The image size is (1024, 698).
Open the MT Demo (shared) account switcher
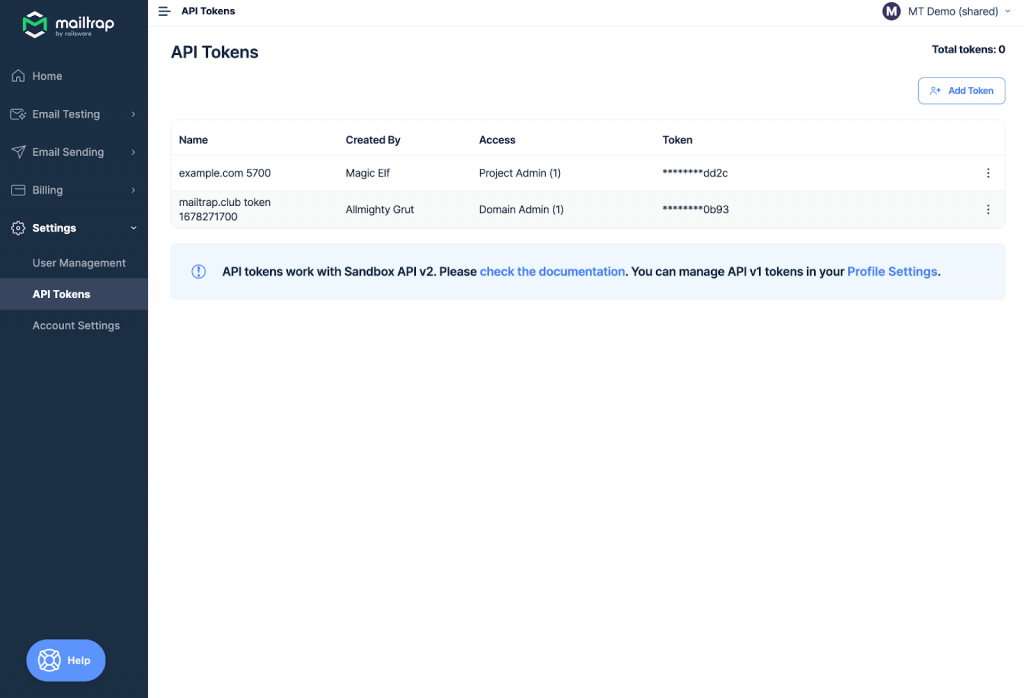946,11
